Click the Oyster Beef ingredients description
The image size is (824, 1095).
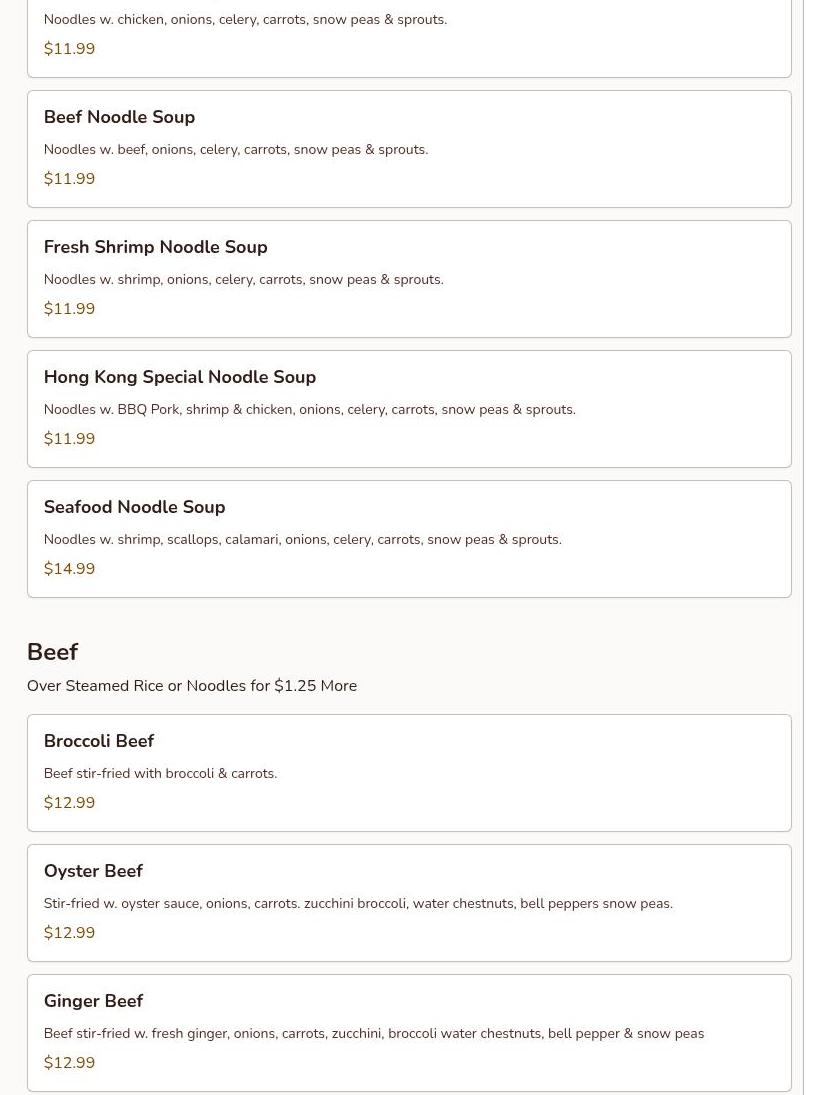358,904
